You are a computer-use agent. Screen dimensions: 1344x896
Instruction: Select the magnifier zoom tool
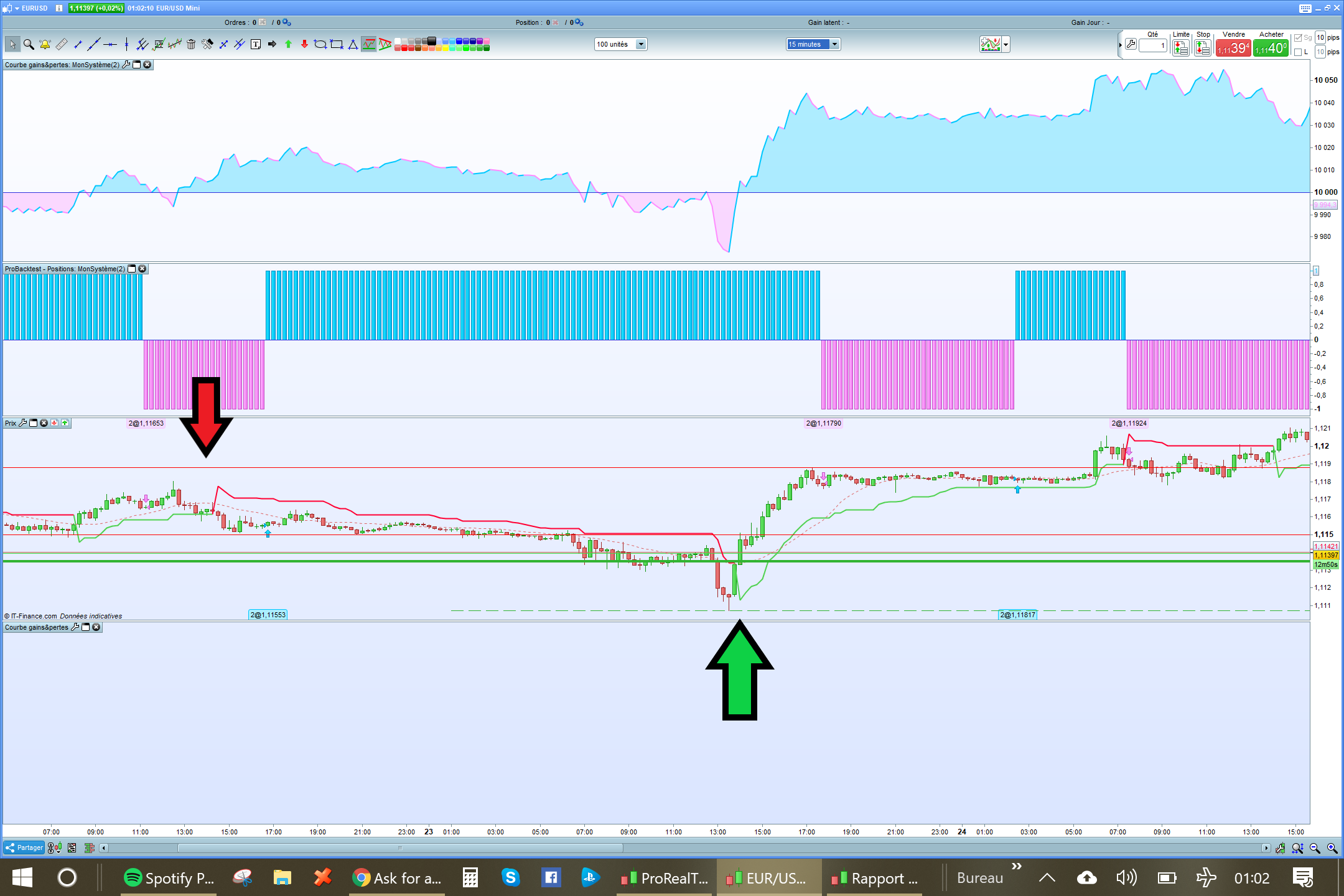pos(29,44)
